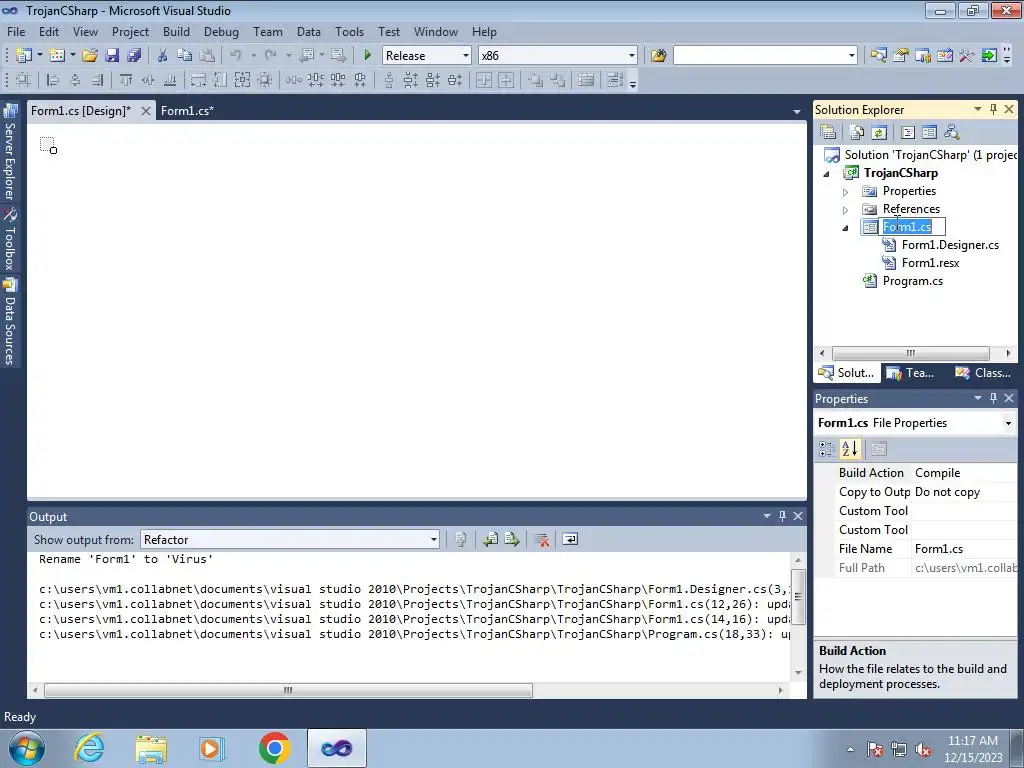Switch to the Form1.cs* code tab

(x=187, y=111)
